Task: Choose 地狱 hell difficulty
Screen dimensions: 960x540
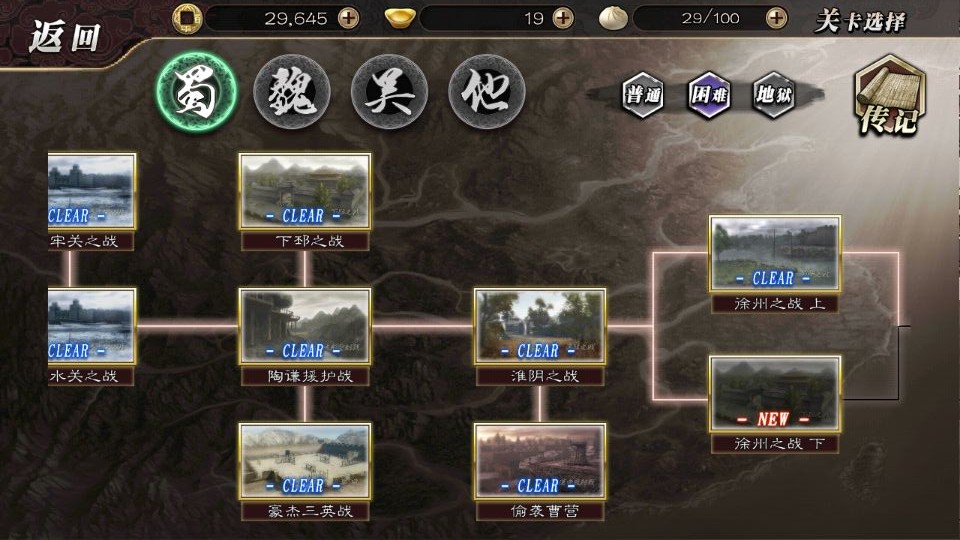Action: click(774, 94)
